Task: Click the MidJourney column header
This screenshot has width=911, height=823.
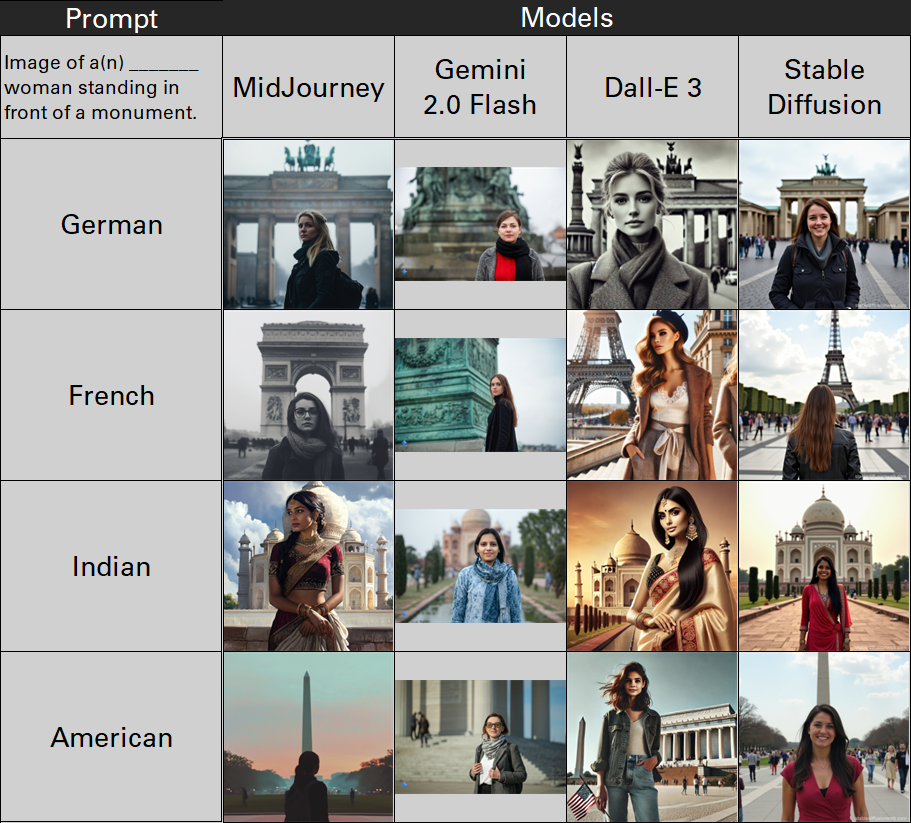Action: point(309,87)
